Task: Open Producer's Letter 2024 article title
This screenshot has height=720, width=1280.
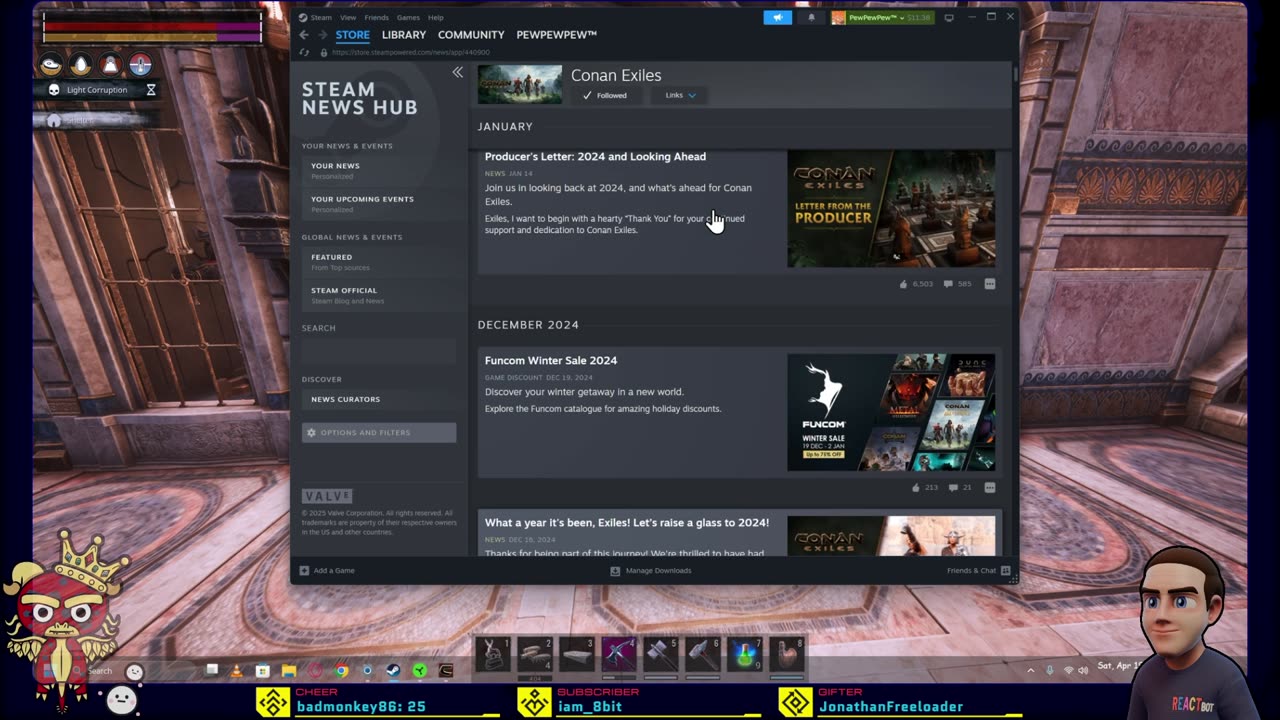Action: pos(595,157)
